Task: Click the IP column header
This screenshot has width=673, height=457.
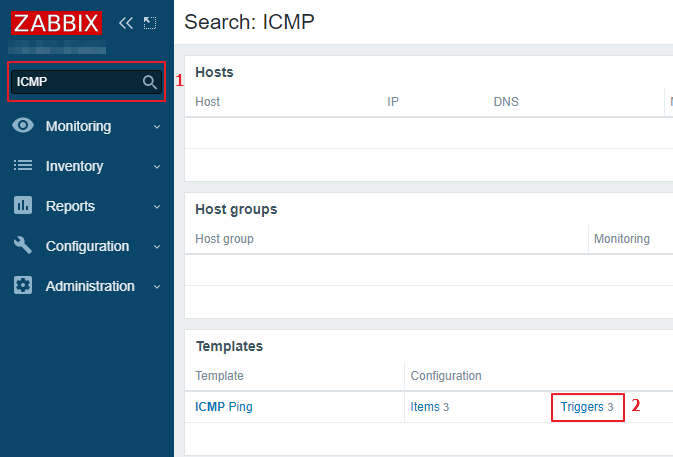Action: click(x=393, y=102)
